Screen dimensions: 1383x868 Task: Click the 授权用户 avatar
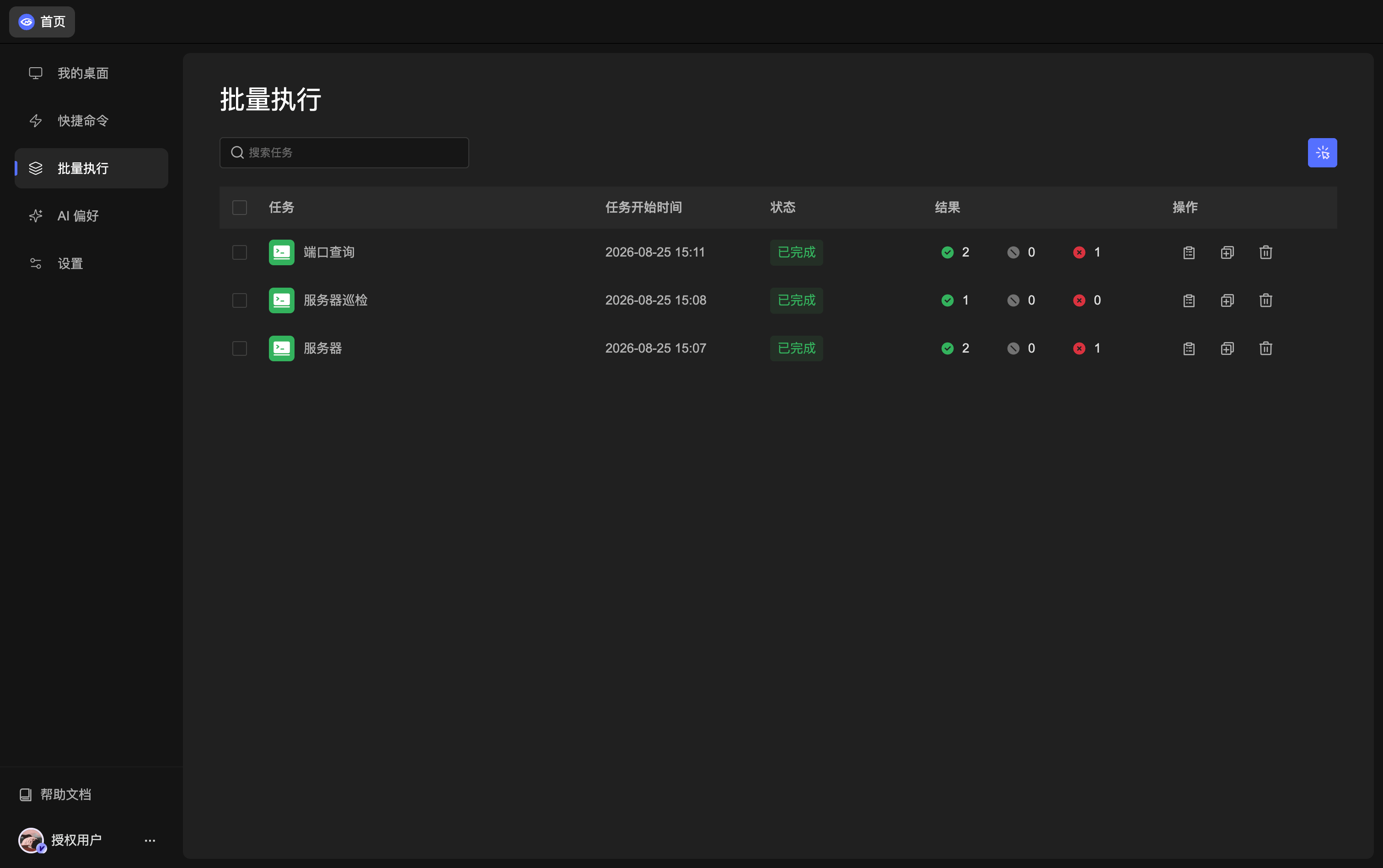pos(31,840)
